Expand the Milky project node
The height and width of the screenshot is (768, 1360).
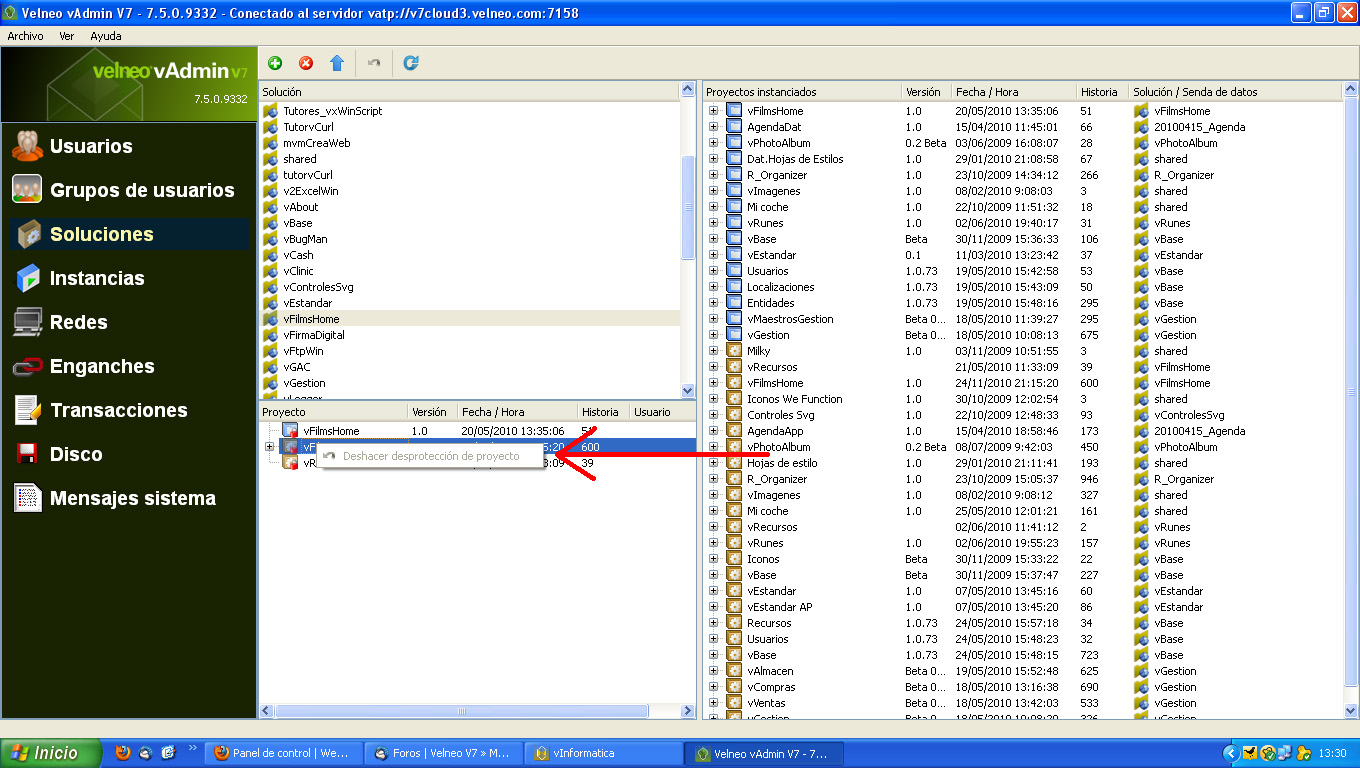[x=714, y=351]
